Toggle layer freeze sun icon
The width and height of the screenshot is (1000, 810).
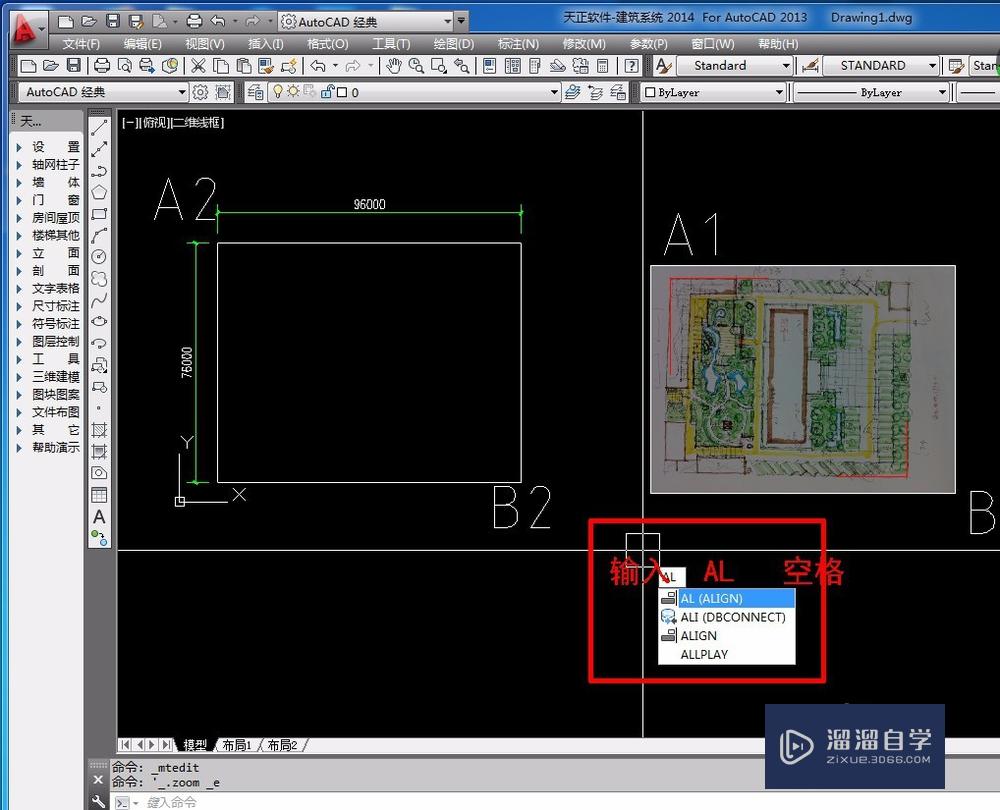pyautogui.click(x=295, y=92)
